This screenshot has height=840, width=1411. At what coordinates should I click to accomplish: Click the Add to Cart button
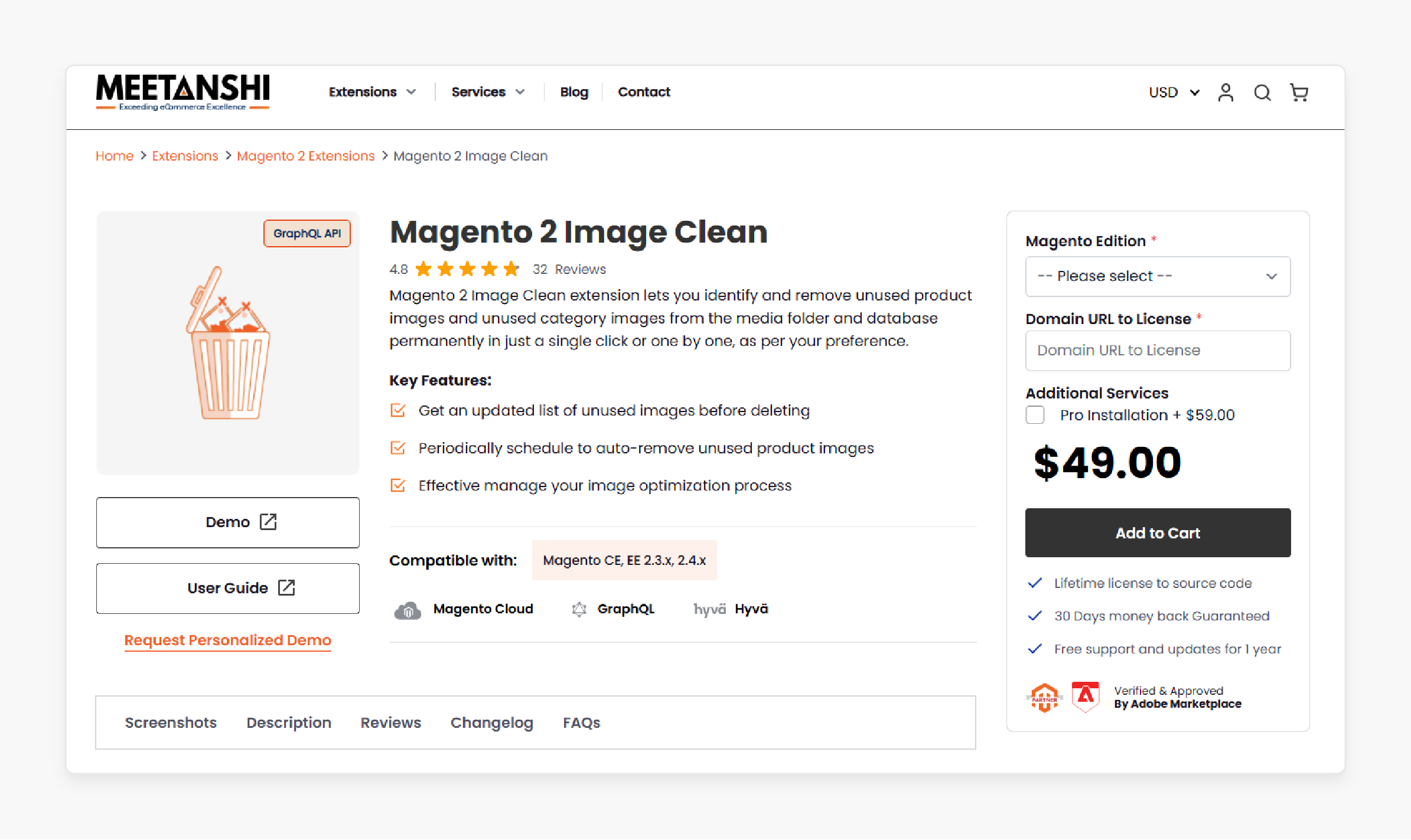pos(1157,532)
